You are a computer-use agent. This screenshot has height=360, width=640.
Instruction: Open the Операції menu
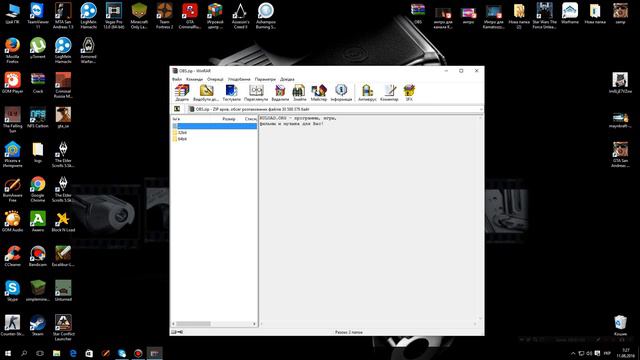[x=215, y=79]
